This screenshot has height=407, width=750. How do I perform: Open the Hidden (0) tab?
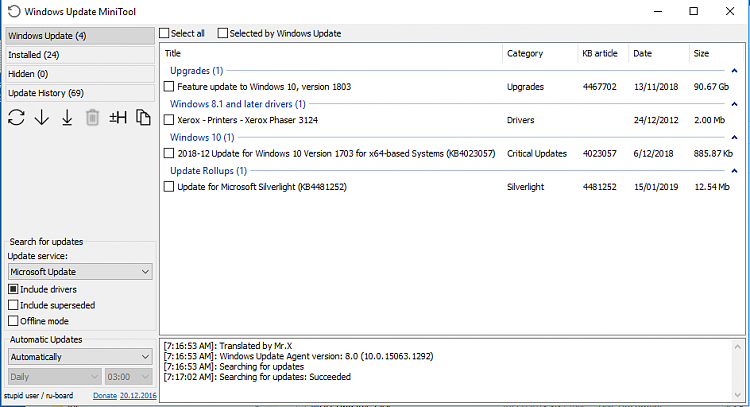tap(80, 74)
